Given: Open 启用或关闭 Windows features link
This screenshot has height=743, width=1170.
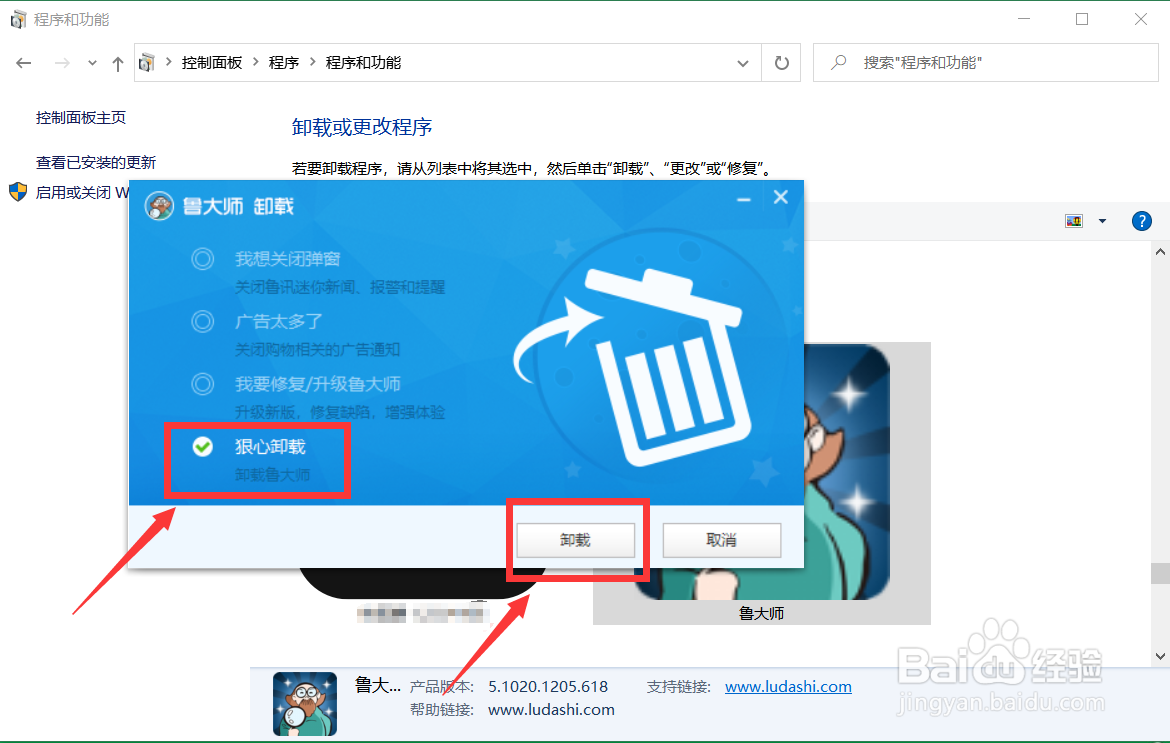Looking at the screenshot, I should pyautogui.click(x=82, y=192).
